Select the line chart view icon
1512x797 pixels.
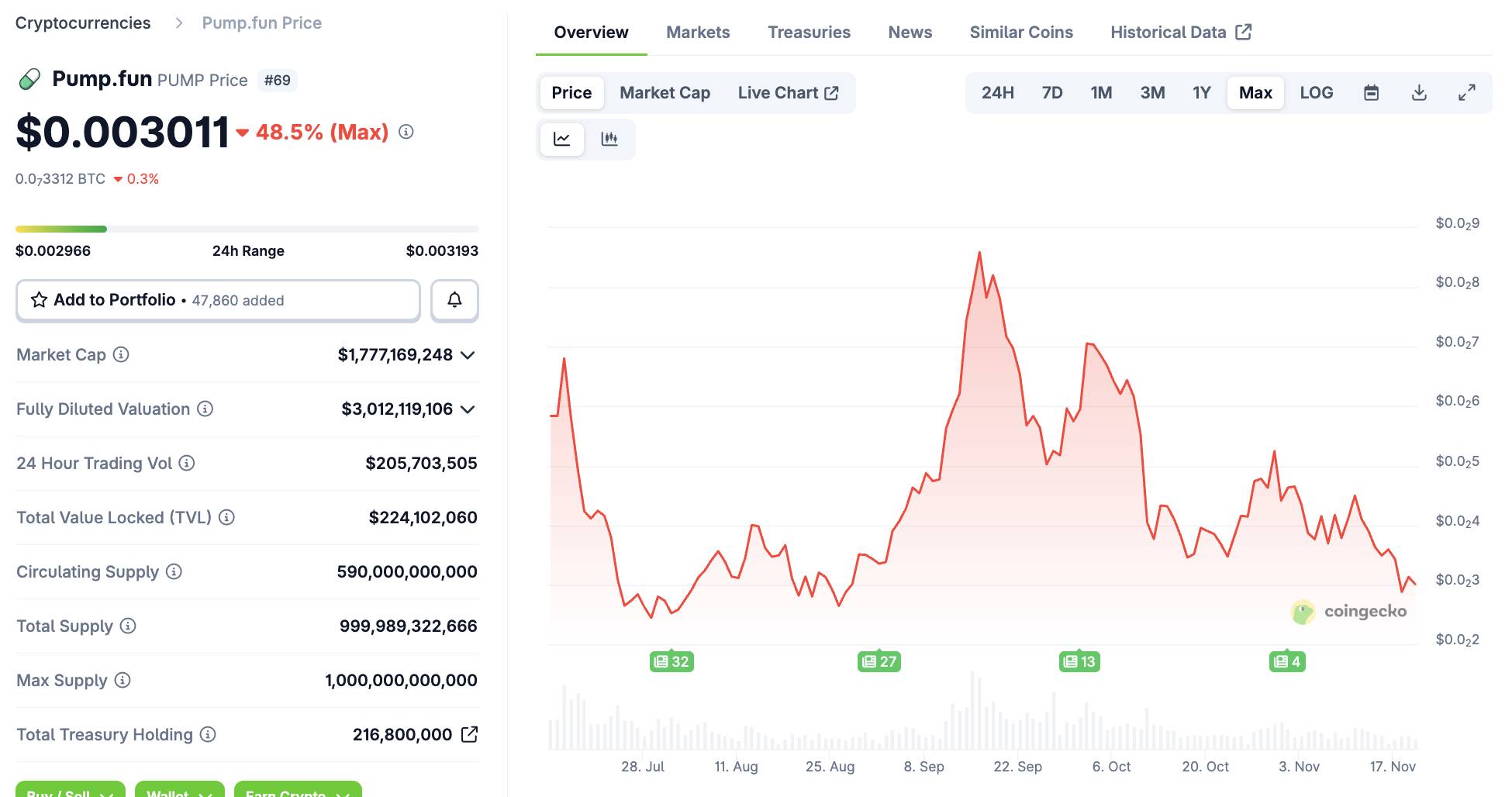point(562,139)
